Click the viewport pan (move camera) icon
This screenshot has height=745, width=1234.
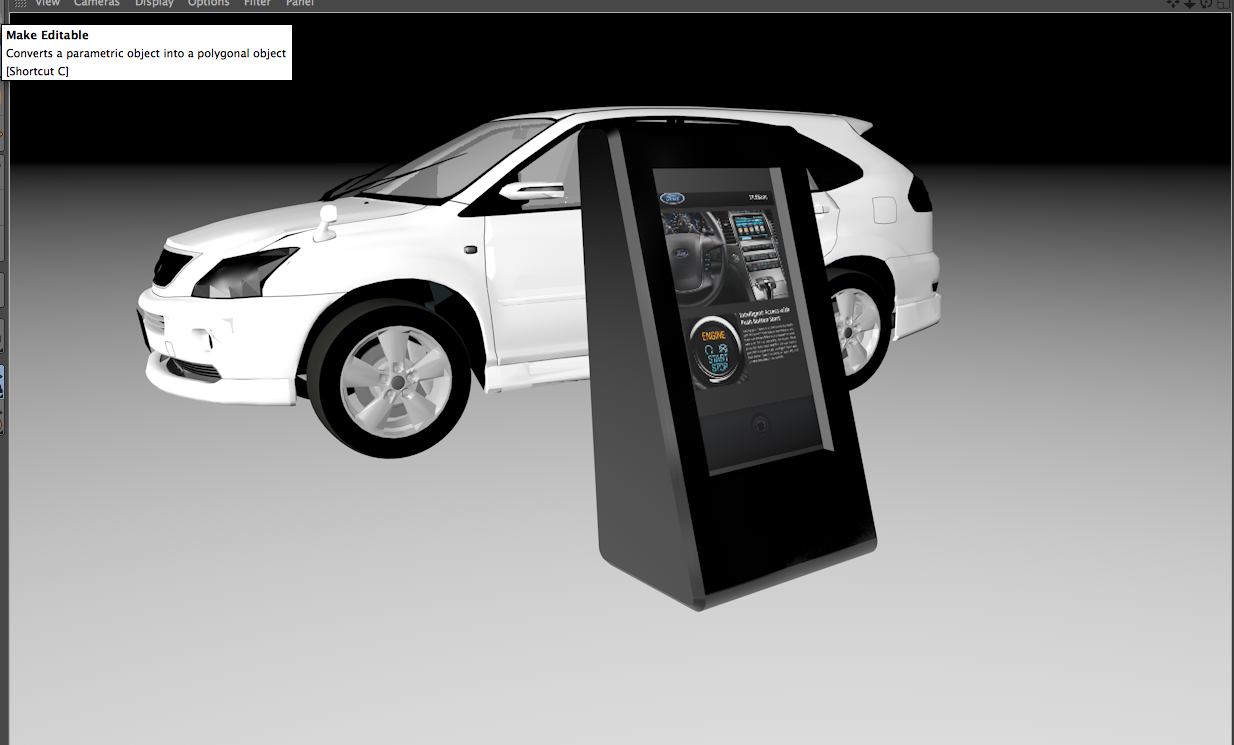(x=1175, y=3)
